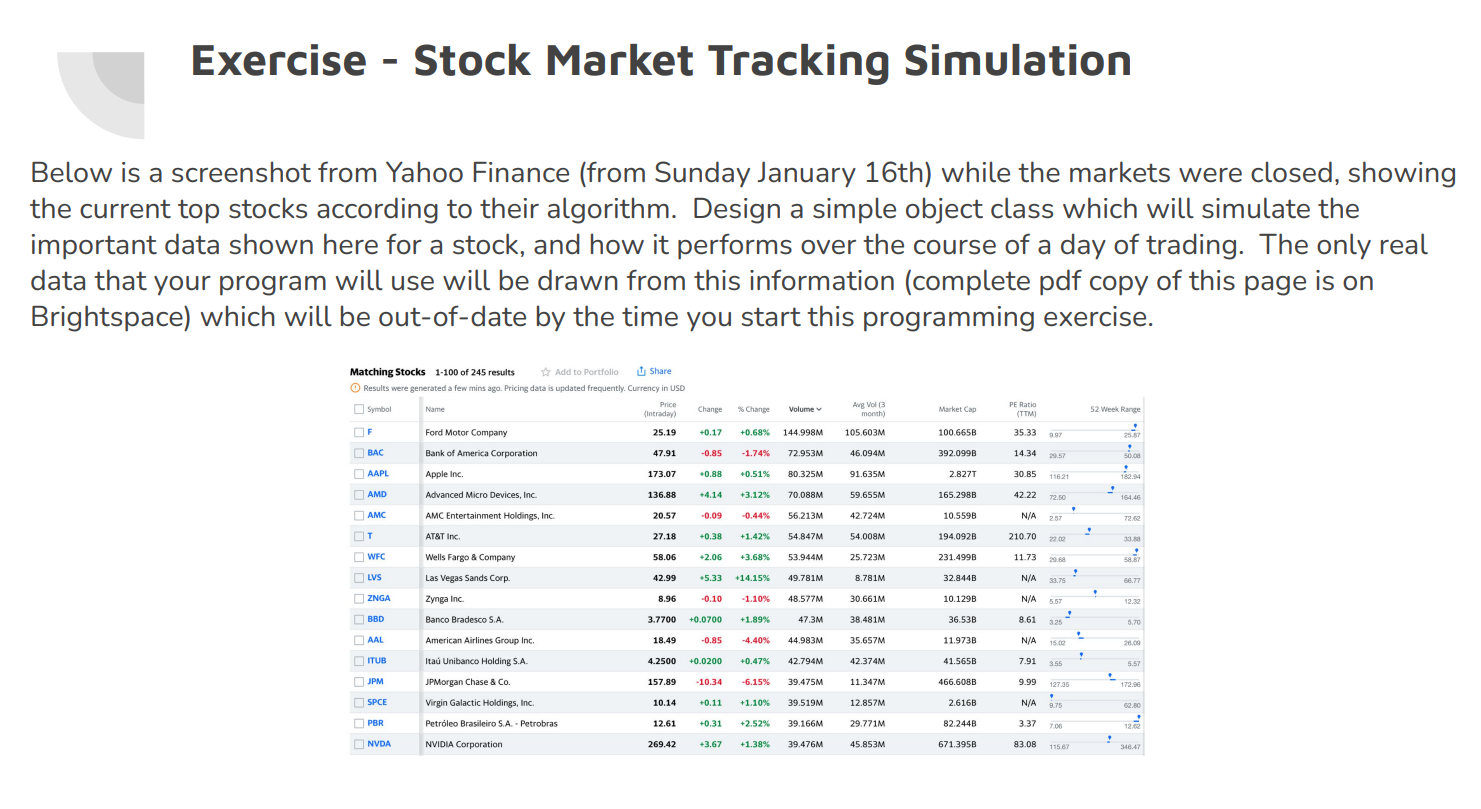Open the JPM ticker symbol link
This screenshot has width=1481, height=809.
coord(376,681)
